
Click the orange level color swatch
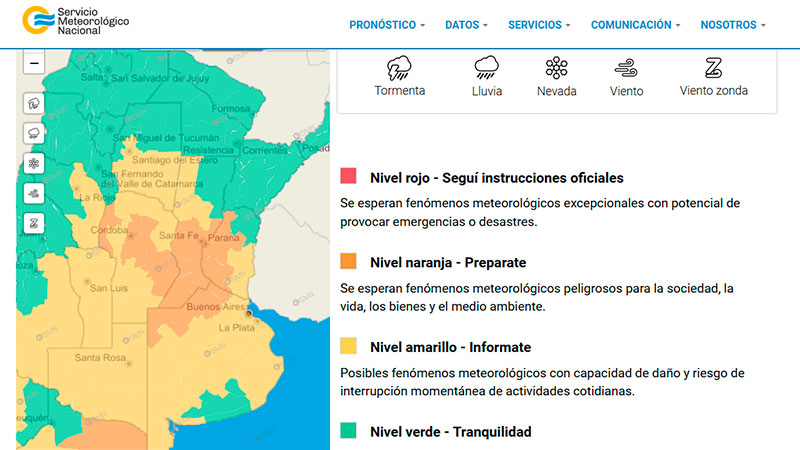pos(348,261)
